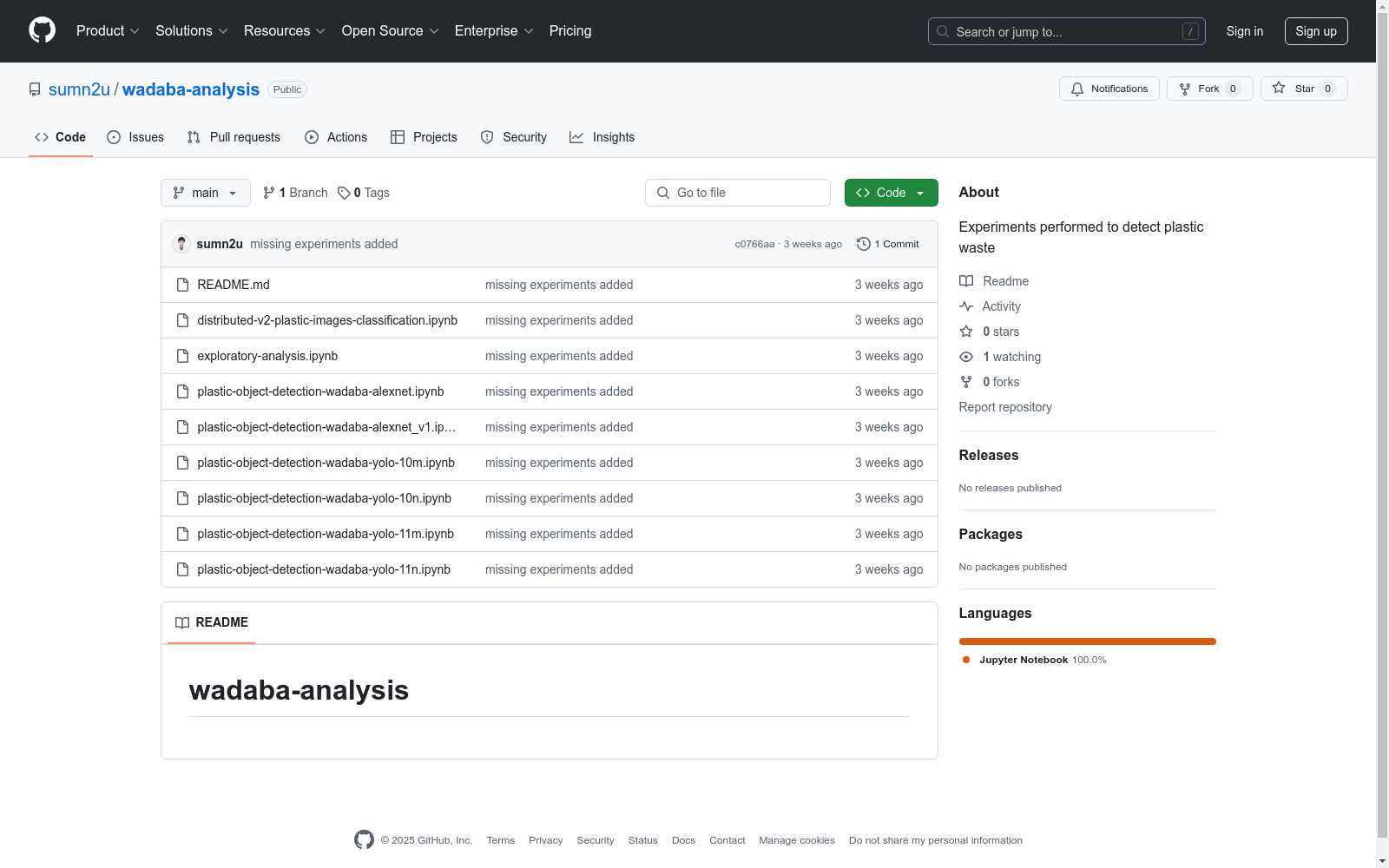Click the orange Jupyter Notebook language bar

pyautogui.click(x=1088, y=641)
